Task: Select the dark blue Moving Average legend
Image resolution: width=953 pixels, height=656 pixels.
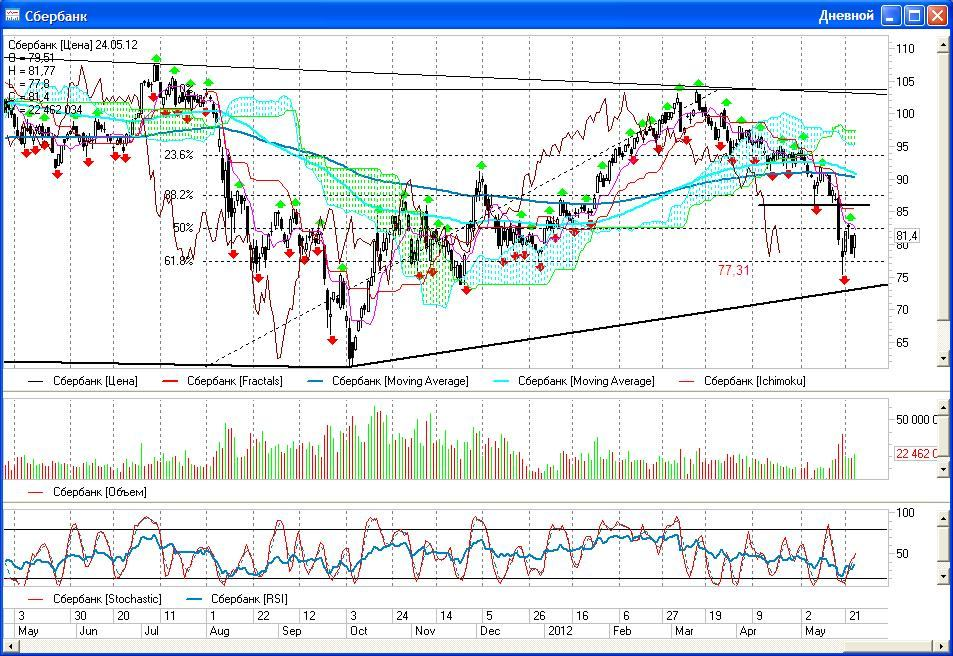Action: pyautogui.click(x=388, y=381)
